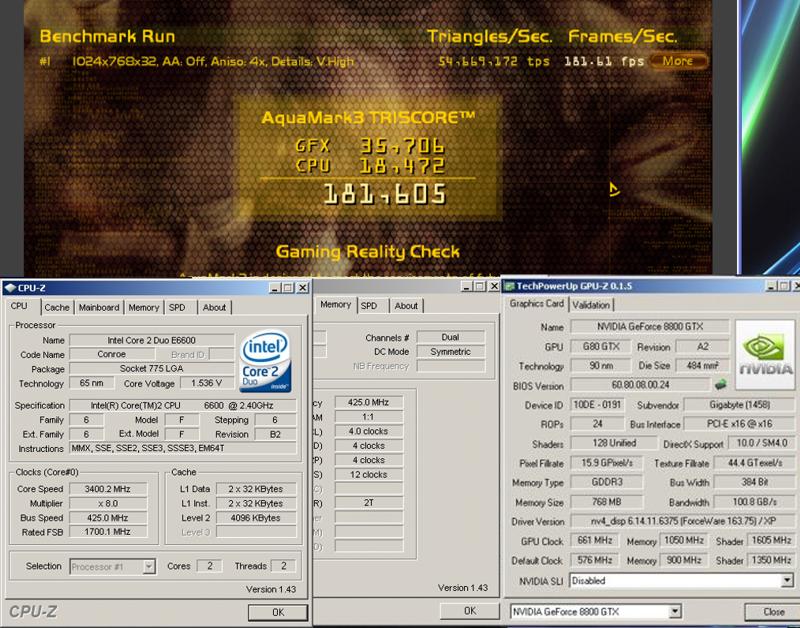The height and width of the screenshot is (628, 800).
Task: Click the GPU-Z Name field NVIDIA GeForce 8800 GTX
Action: (650, 326)
